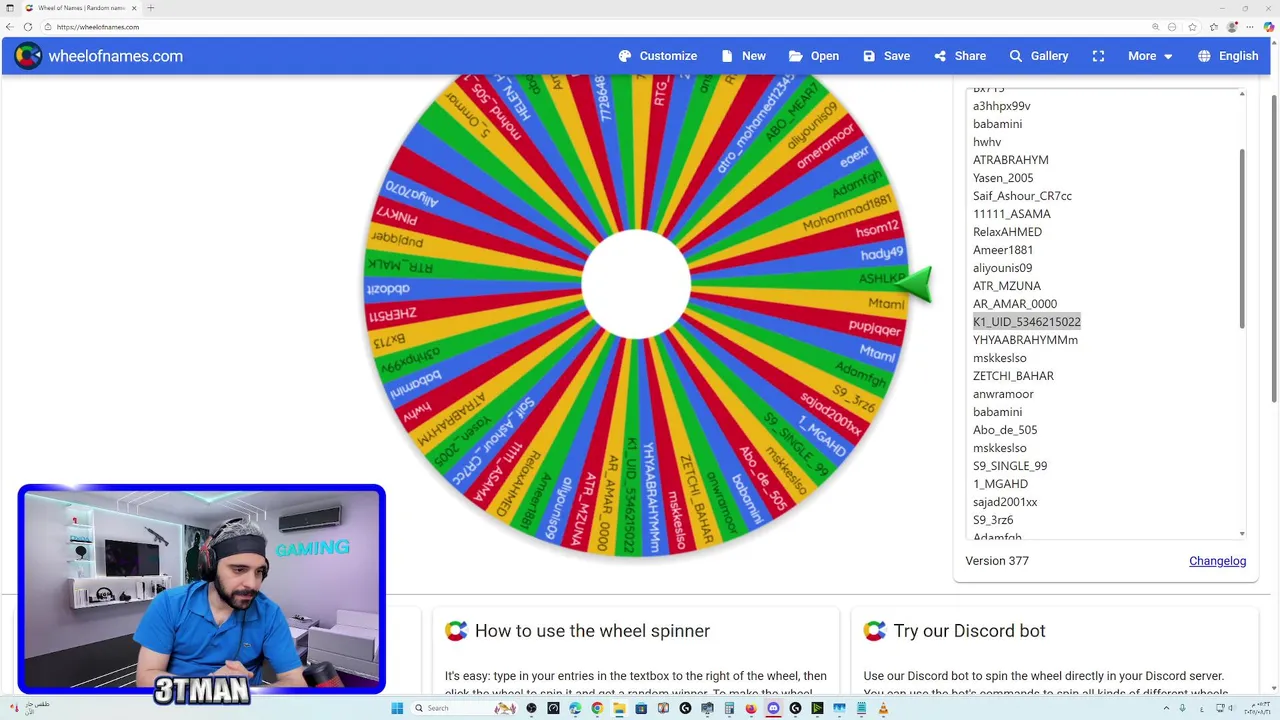Change language from English

coord(1228,56)
